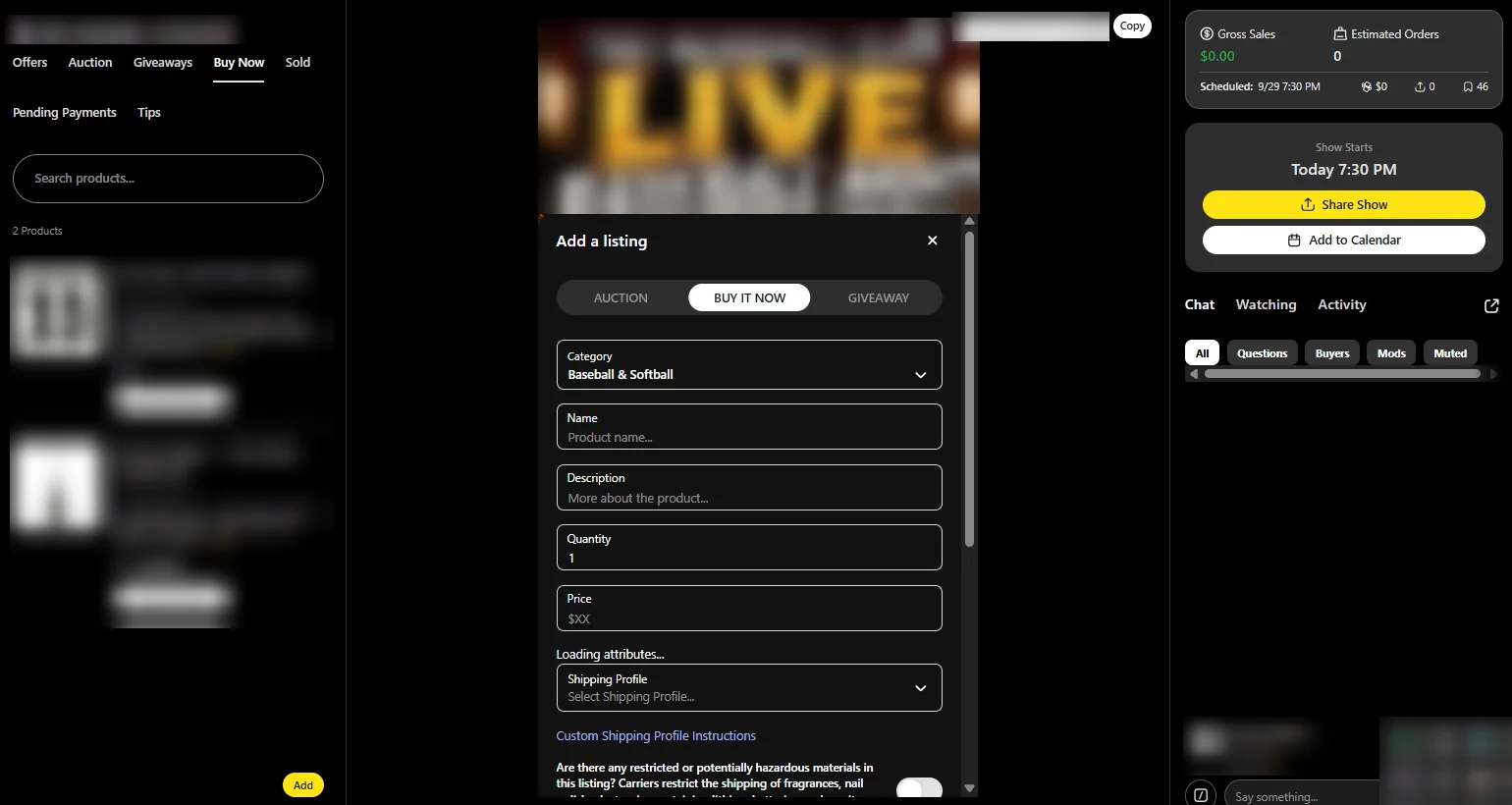
Task: Click the listing form vertical scrollbar
Action: pos(969,389)
